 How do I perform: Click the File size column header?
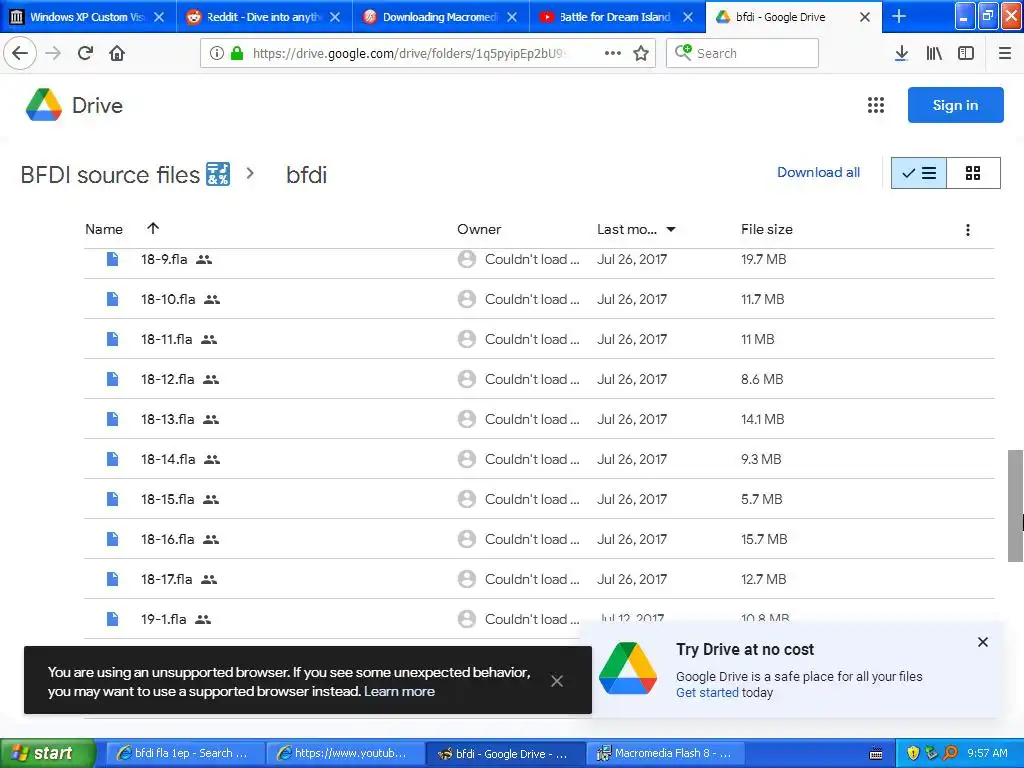[x=767, y=229]
